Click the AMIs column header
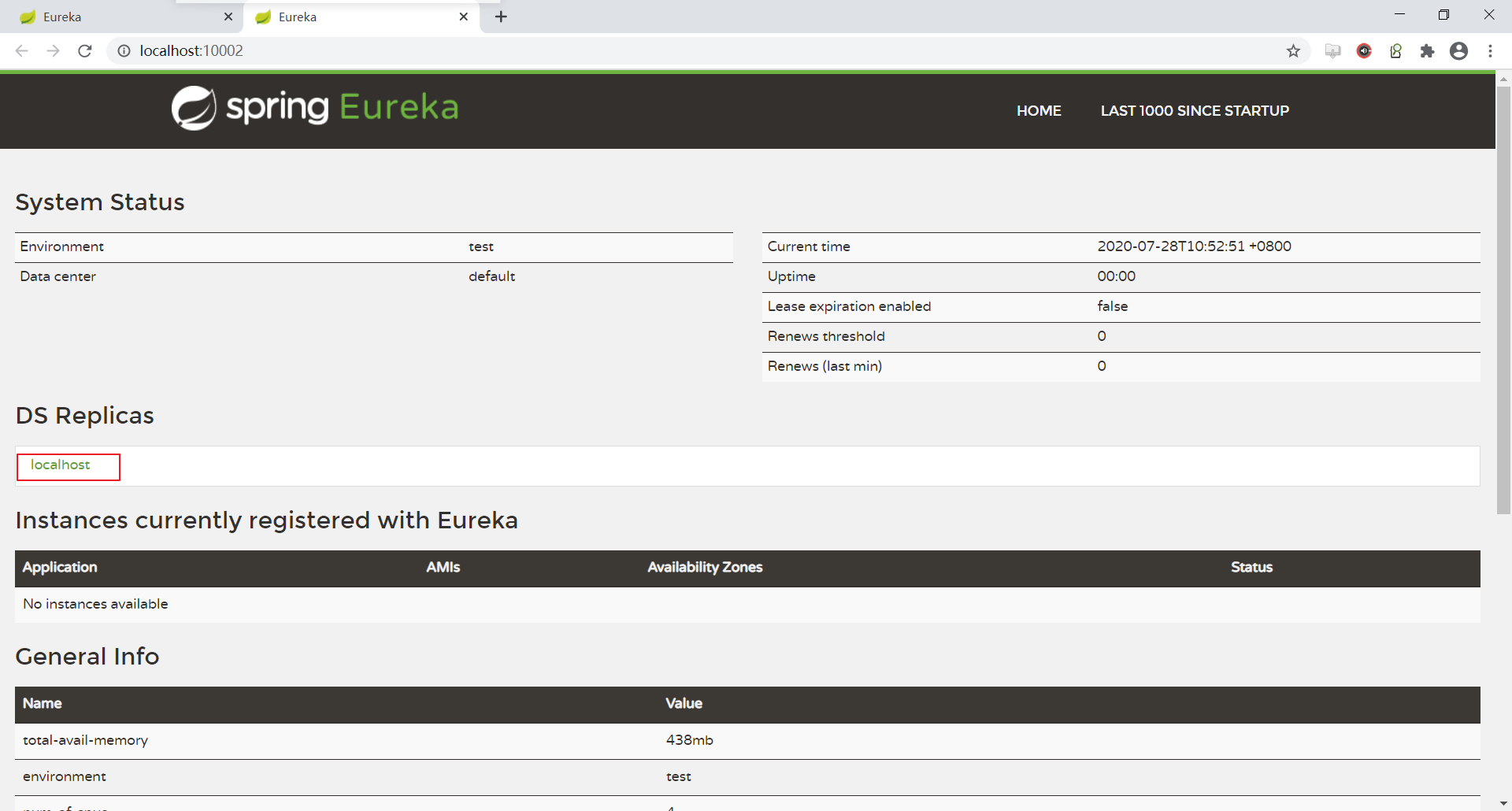This screenshot has height=811, width=1512. (443, 568)
